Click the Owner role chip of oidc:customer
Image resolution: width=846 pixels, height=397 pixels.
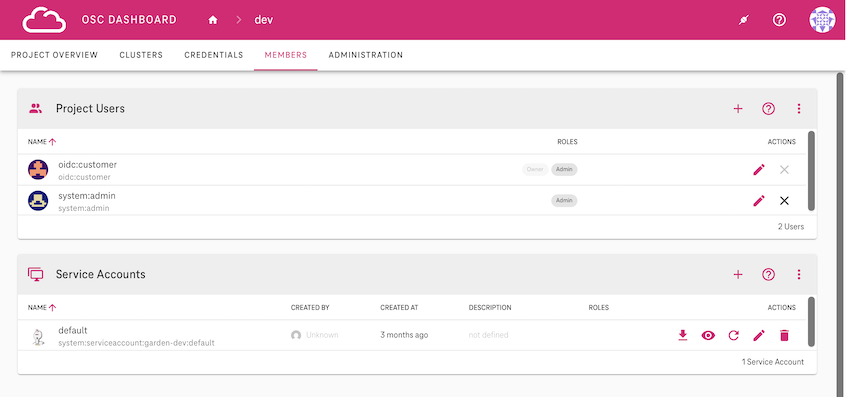coord(535,169)
